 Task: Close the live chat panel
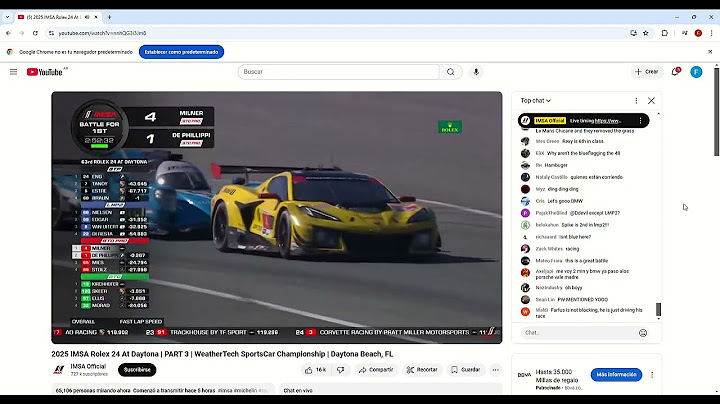pyautogui.click(x=651, y=101)
